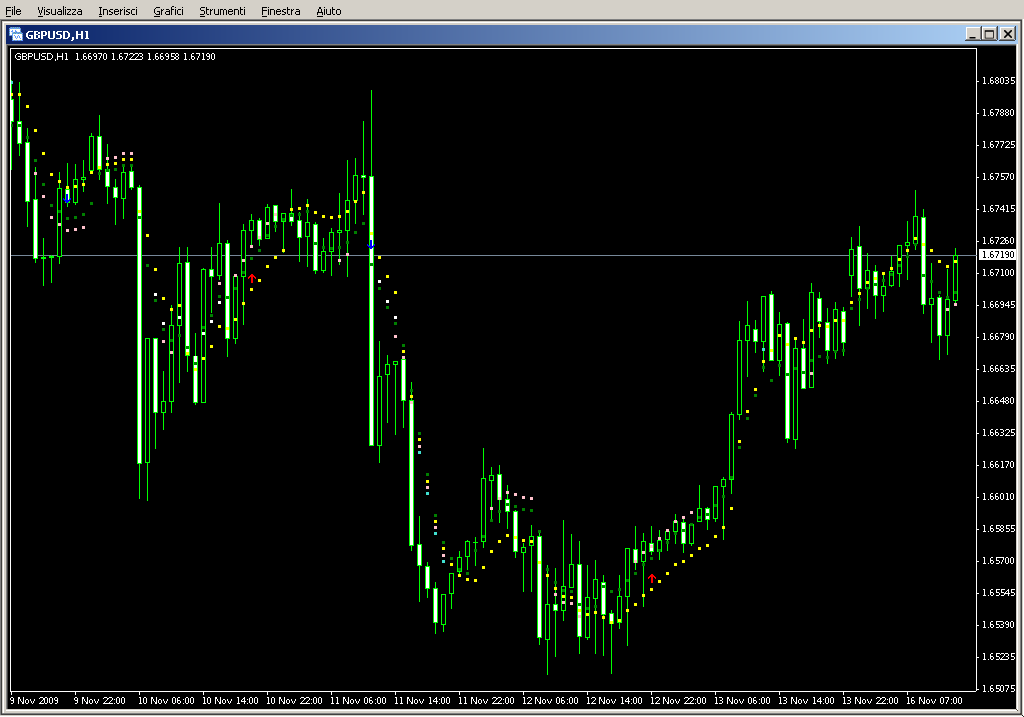
Task: Minimize the GBPUSD,H1 chart window
Action: [972, 34]
